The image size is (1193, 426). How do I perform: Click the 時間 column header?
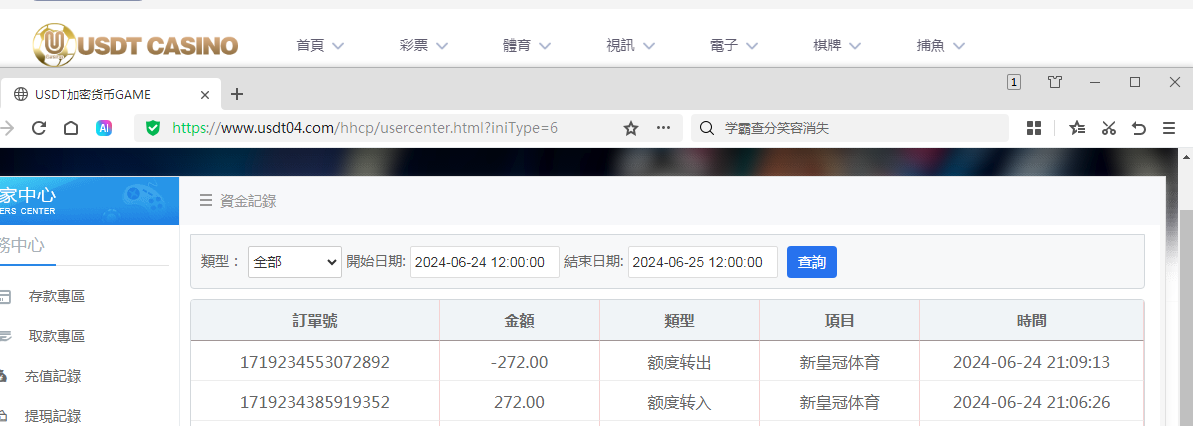[x=1032, y=321]
